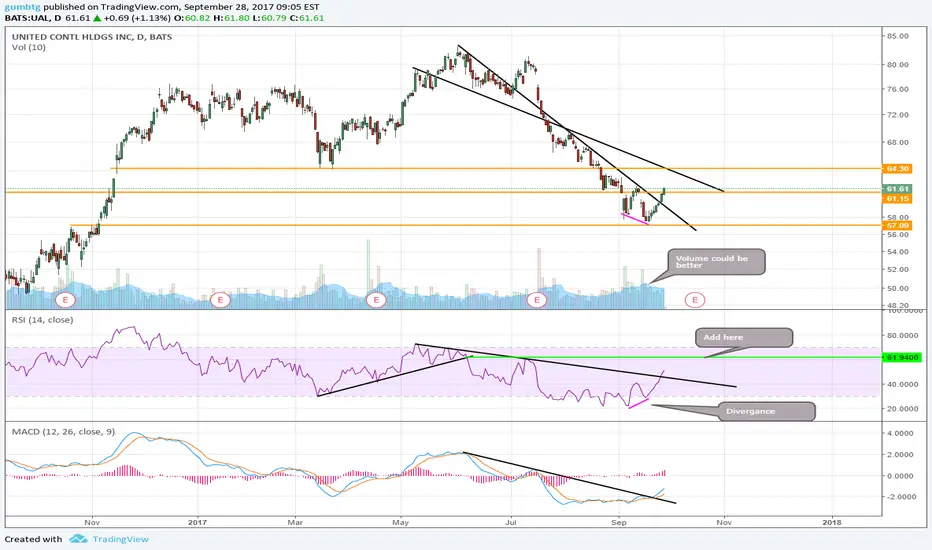This screenshot has width=932, height=550.
Task: Click the 72.00 price axis label
Action: point(898,114)
